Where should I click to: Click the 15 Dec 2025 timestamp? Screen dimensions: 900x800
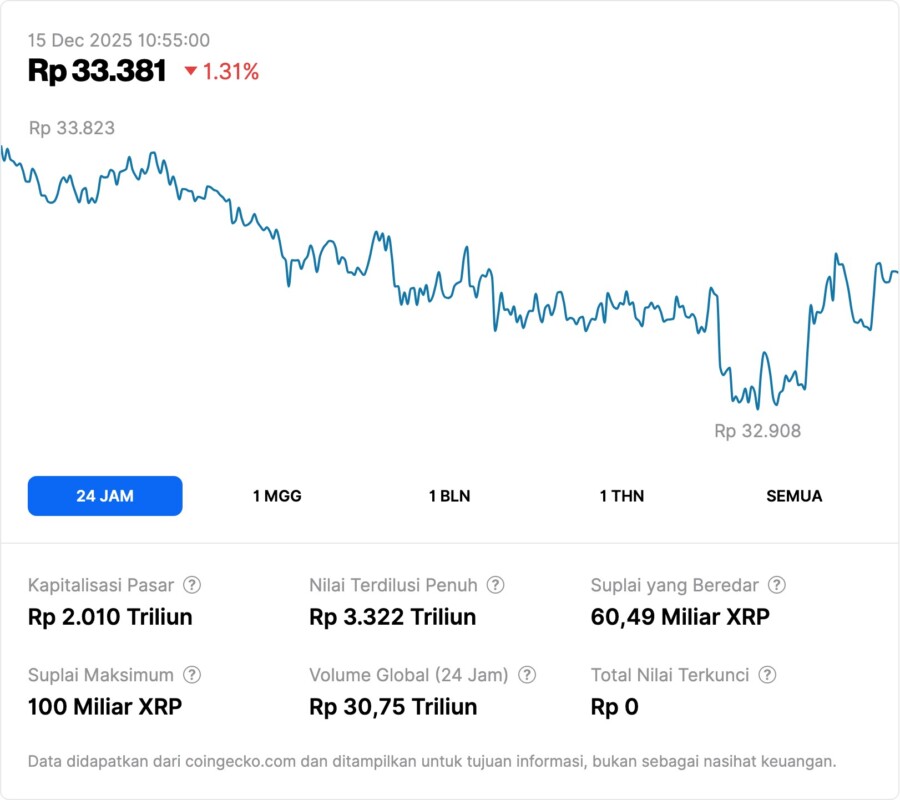tap(119, 40)
